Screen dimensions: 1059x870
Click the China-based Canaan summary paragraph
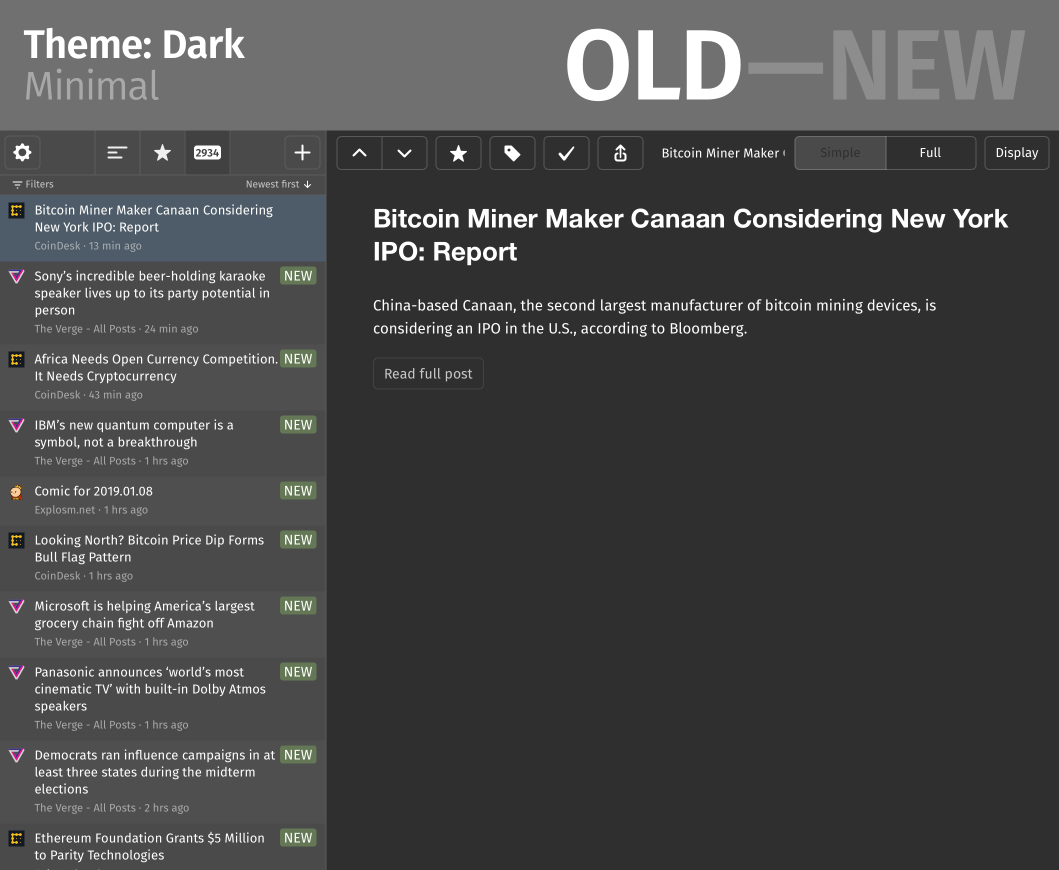[654, 317]
